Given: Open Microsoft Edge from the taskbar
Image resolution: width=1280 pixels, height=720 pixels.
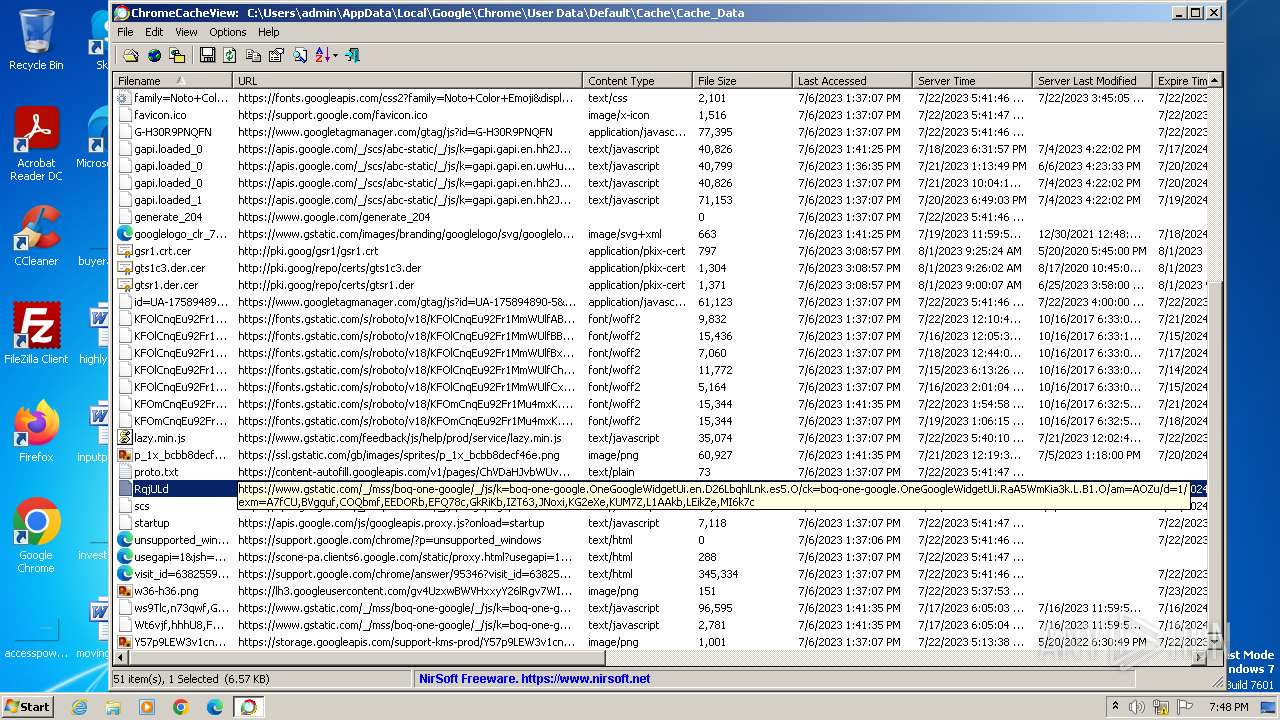Looking at the screenshot, I should pyautogui.click(x=214, y=707).
